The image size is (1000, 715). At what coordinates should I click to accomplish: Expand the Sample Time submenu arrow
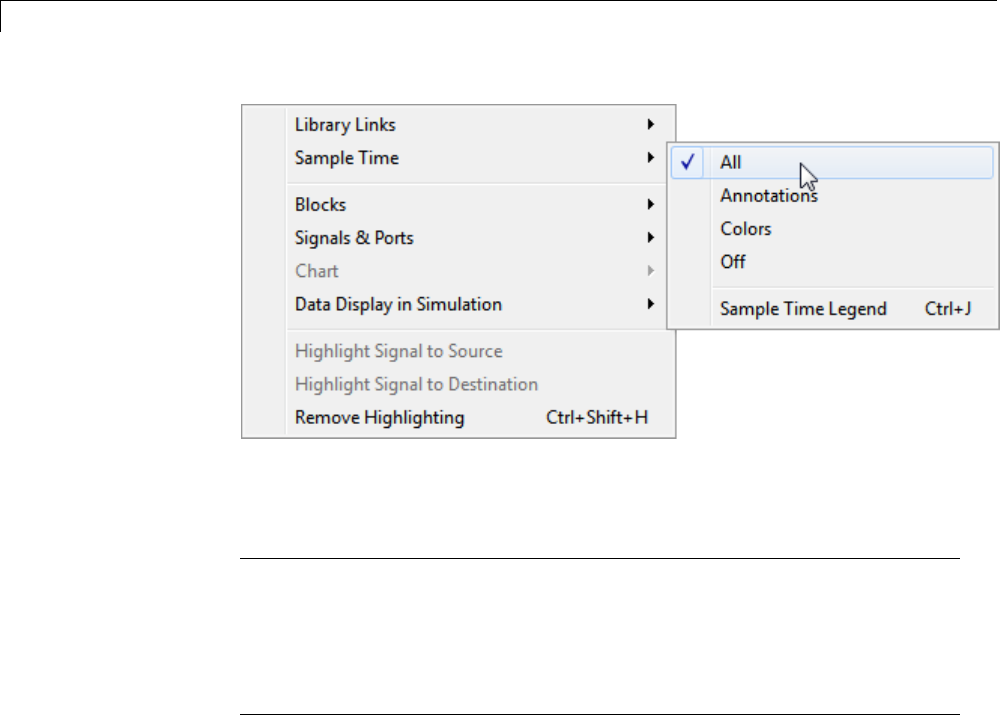pos(650,158)
